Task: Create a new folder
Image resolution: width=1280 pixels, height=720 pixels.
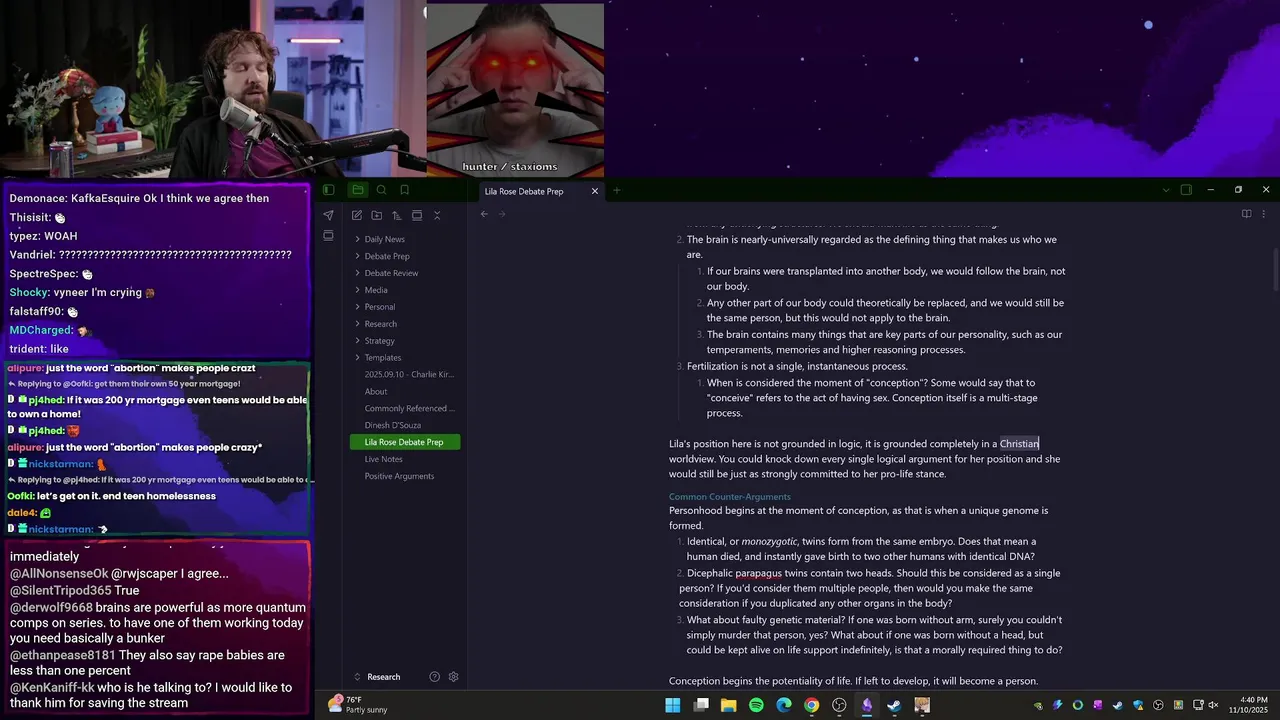Action: [x=376, y=215]
